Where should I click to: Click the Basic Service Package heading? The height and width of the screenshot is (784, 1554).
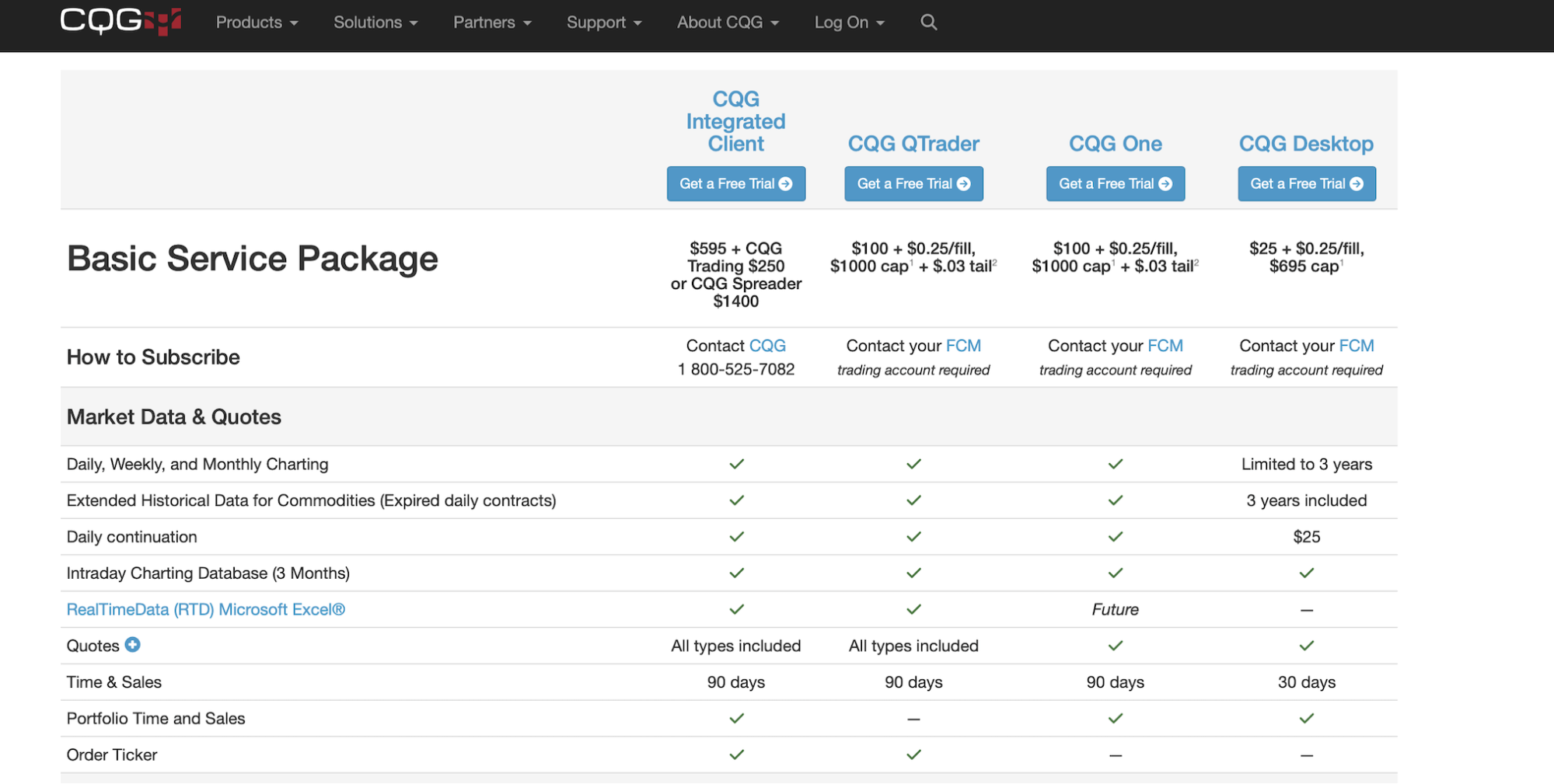pyautogui.click(x=253, y=259)
